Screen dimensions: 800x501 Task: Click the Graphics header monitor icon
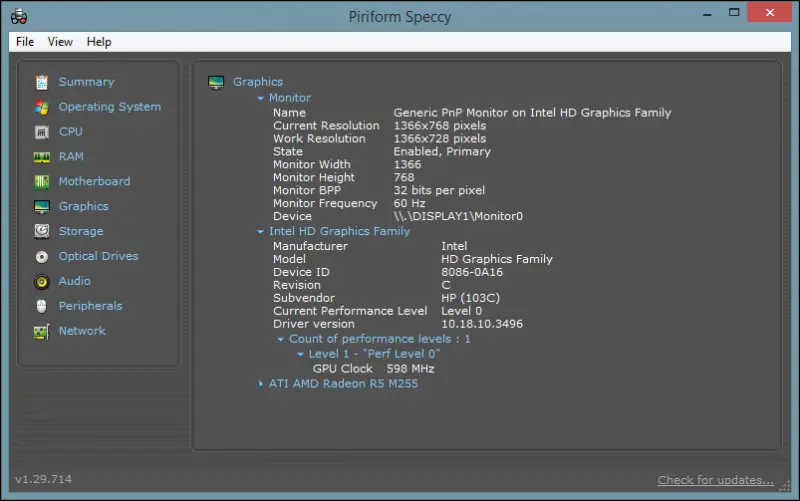[216, 82]
